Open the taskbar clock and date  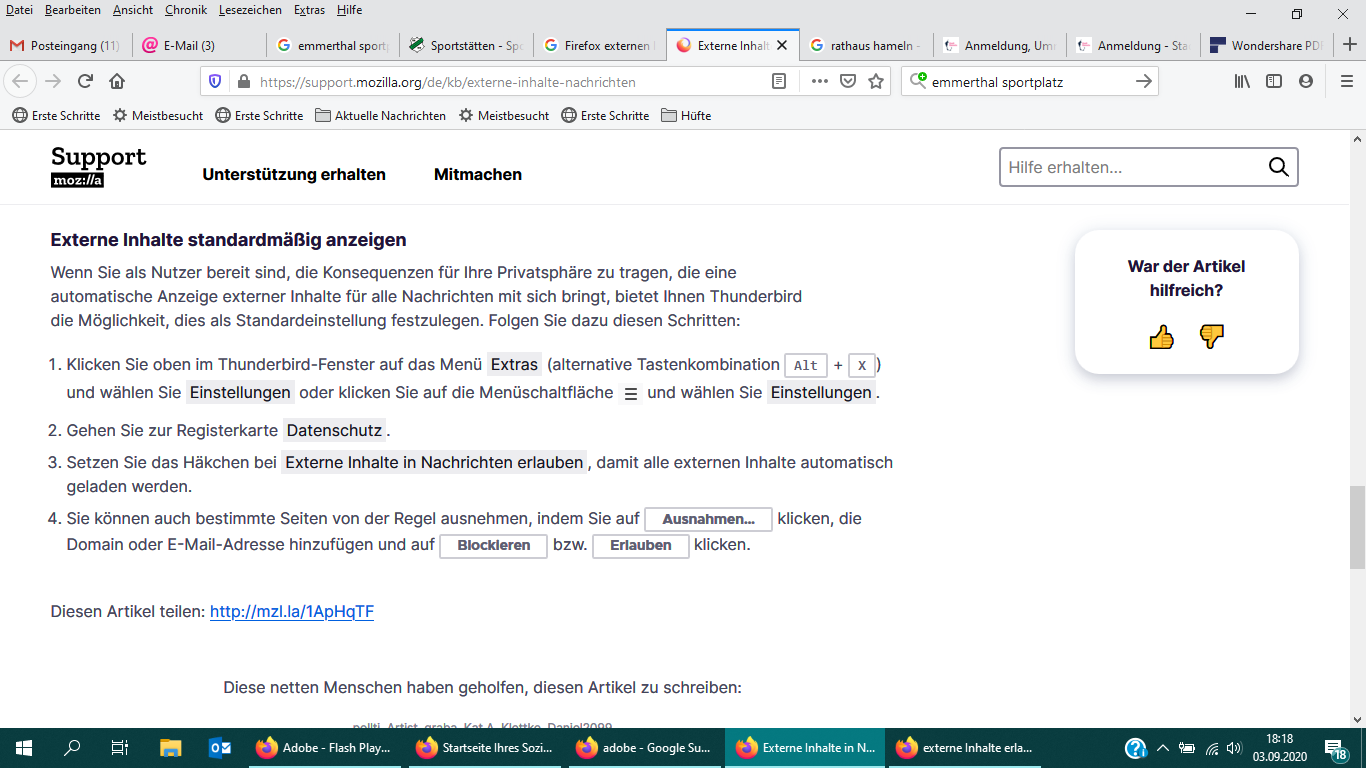tap(1279, 748)
